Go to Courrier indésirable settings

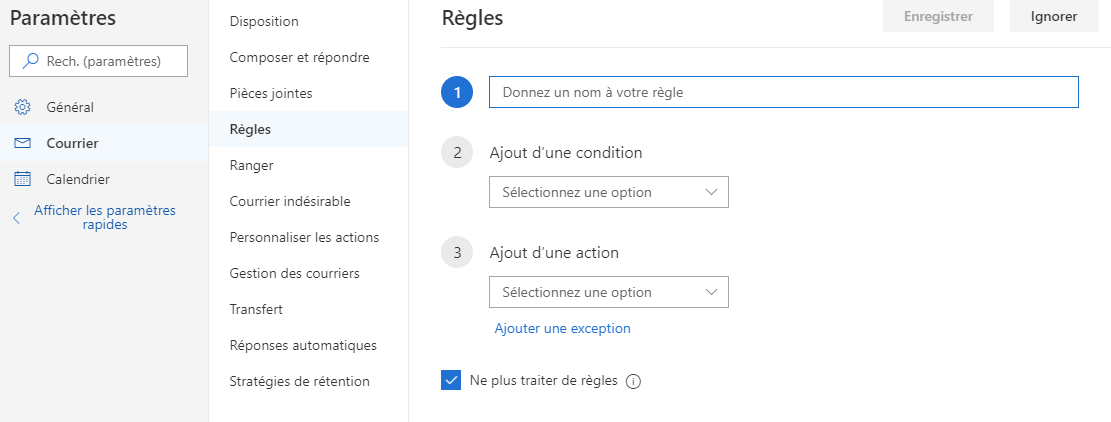(289, 201)
